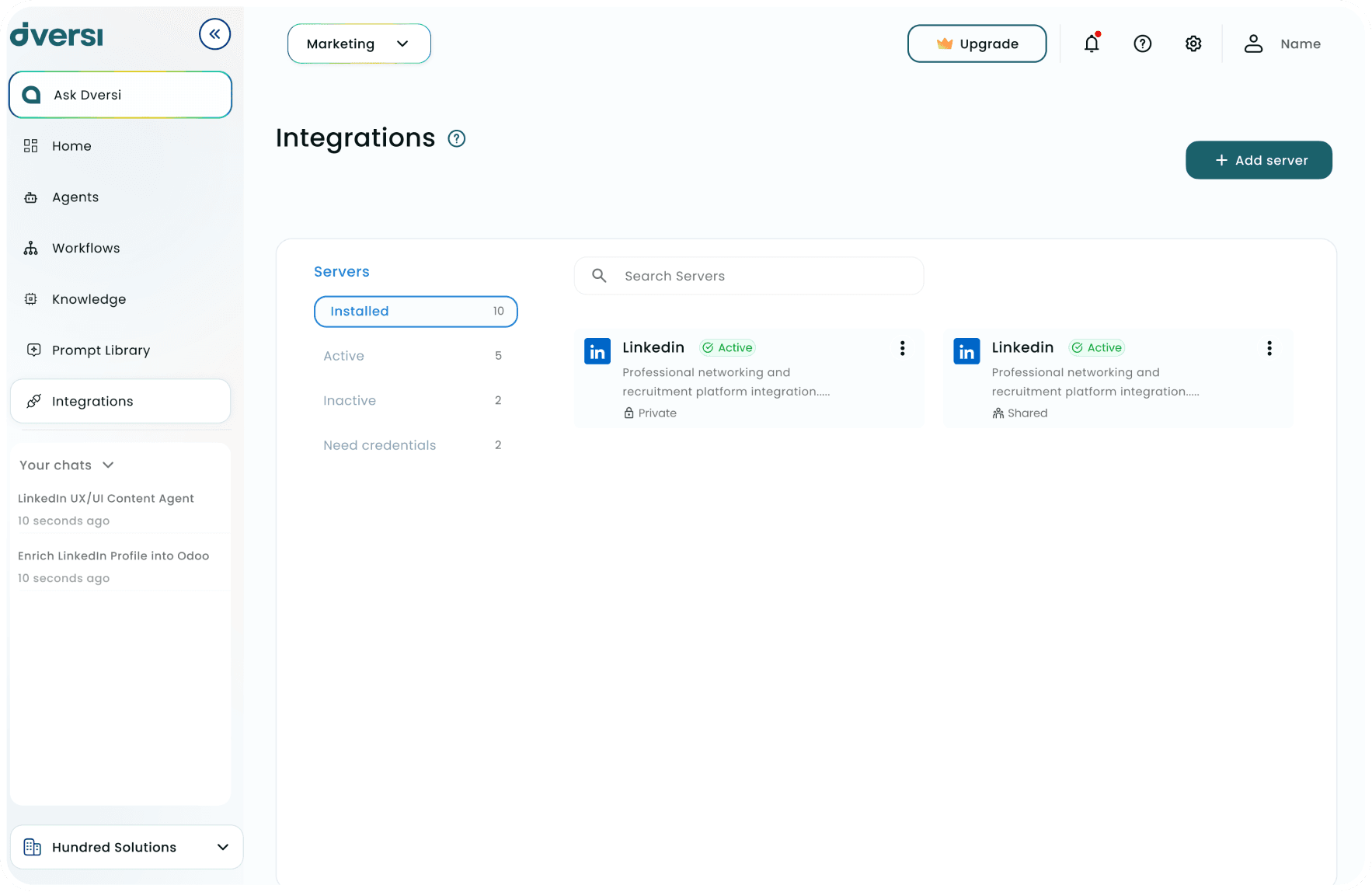The image size is (1372, 892).
Task: Click the crown icon in Upgrade
Action: pyautogui.click(x=945, y=44)
